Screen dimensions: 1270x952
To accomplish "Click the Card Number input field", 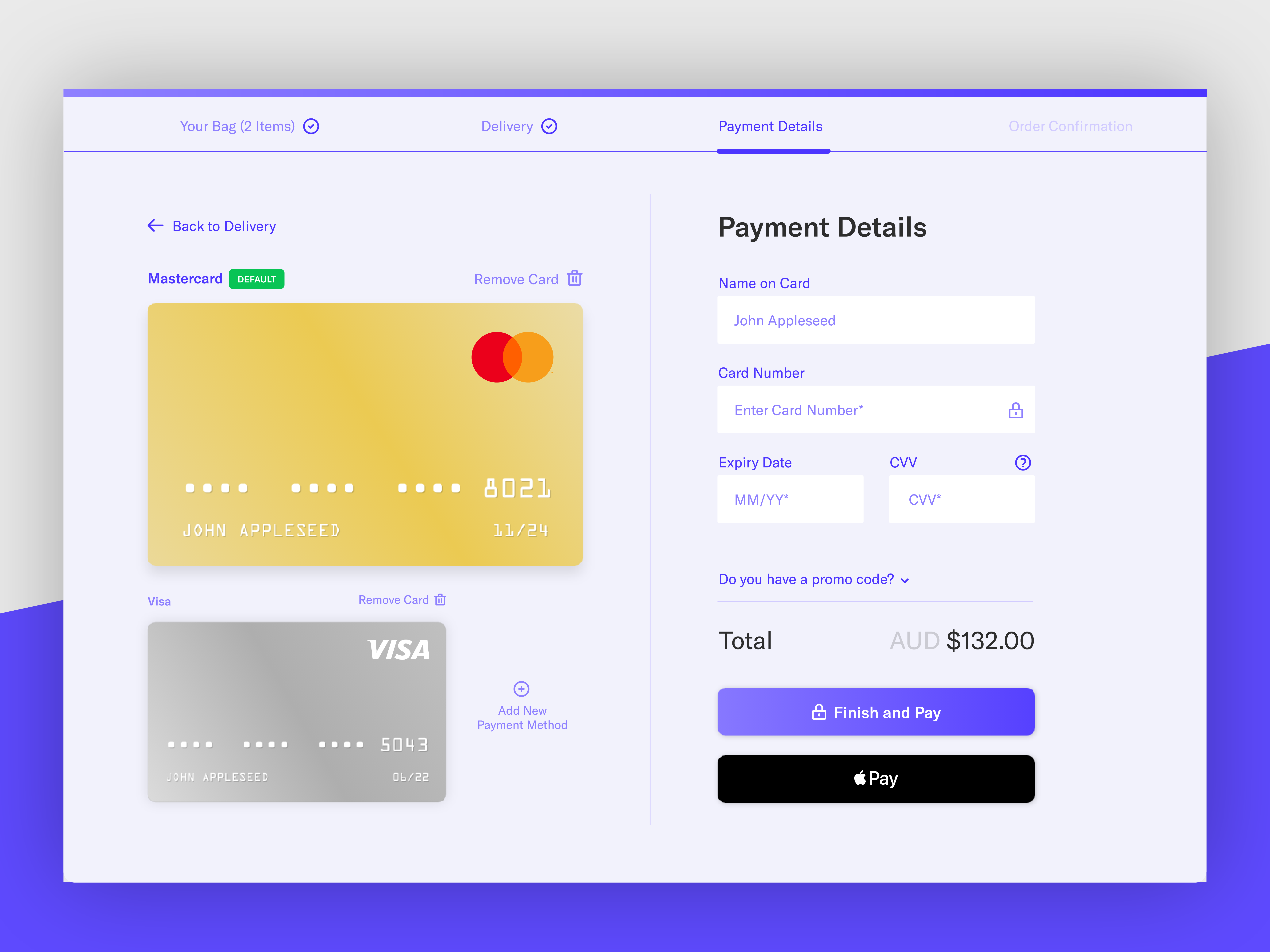I will point(875,410).
